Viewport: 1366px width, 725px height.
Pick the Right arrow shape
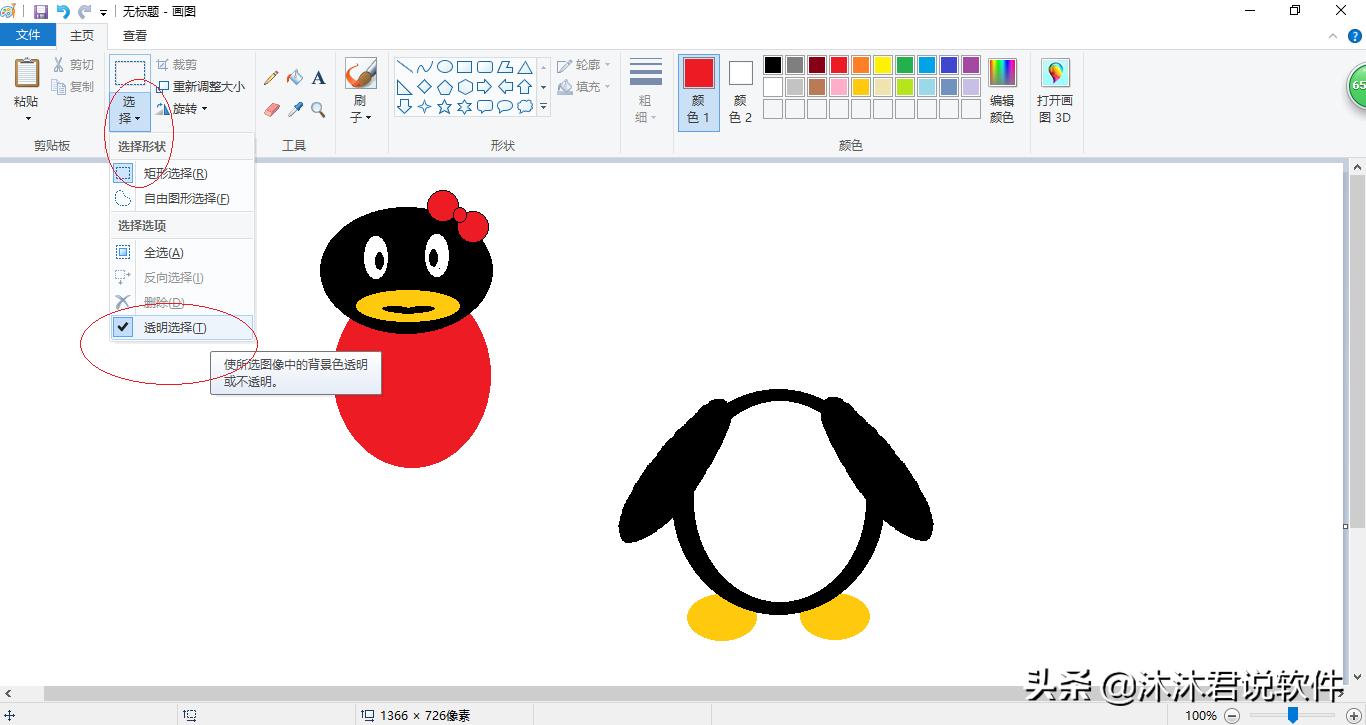[x=485, y=87]
